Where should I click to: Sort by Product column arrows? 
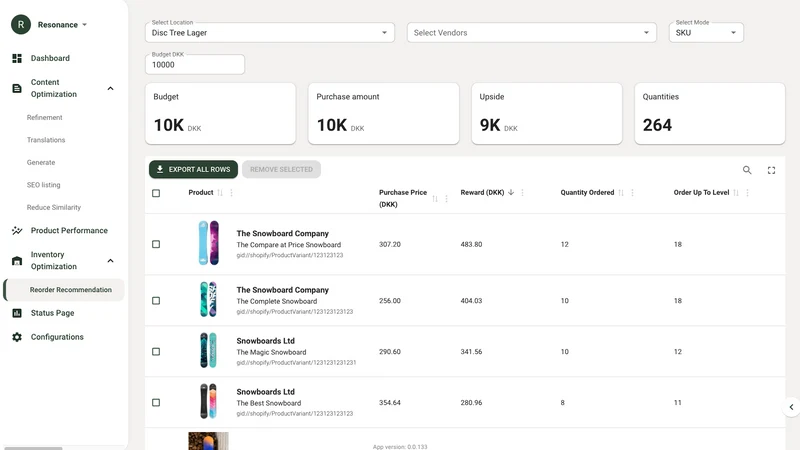(x=220, y=193)
